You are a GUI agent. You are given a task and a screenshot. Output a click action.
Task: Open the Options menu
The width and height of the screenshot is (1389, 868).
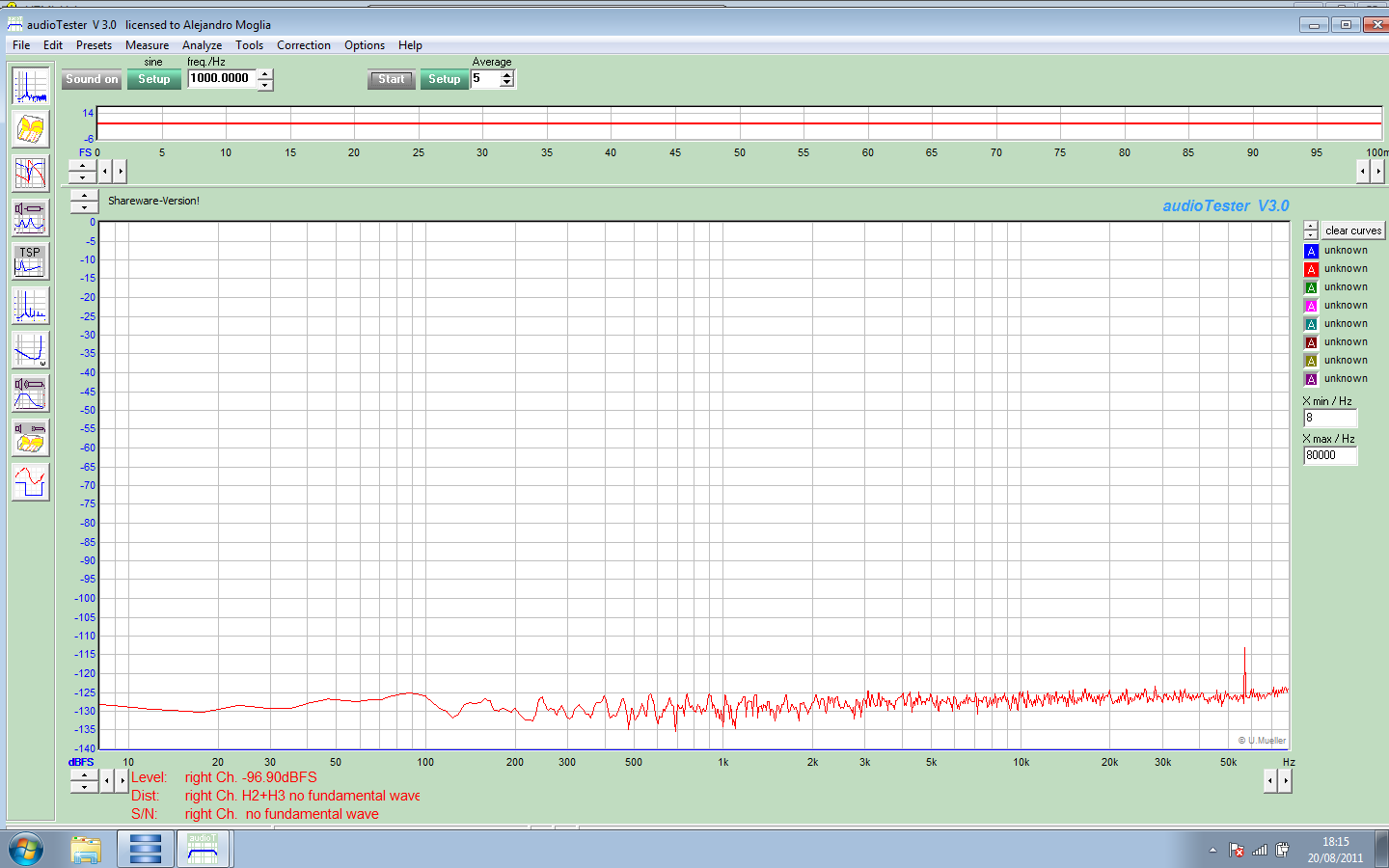pos(365,45)
